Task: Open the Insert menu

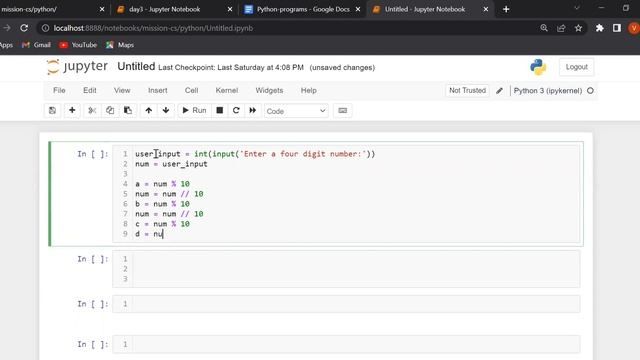Action: click(158, 90)
